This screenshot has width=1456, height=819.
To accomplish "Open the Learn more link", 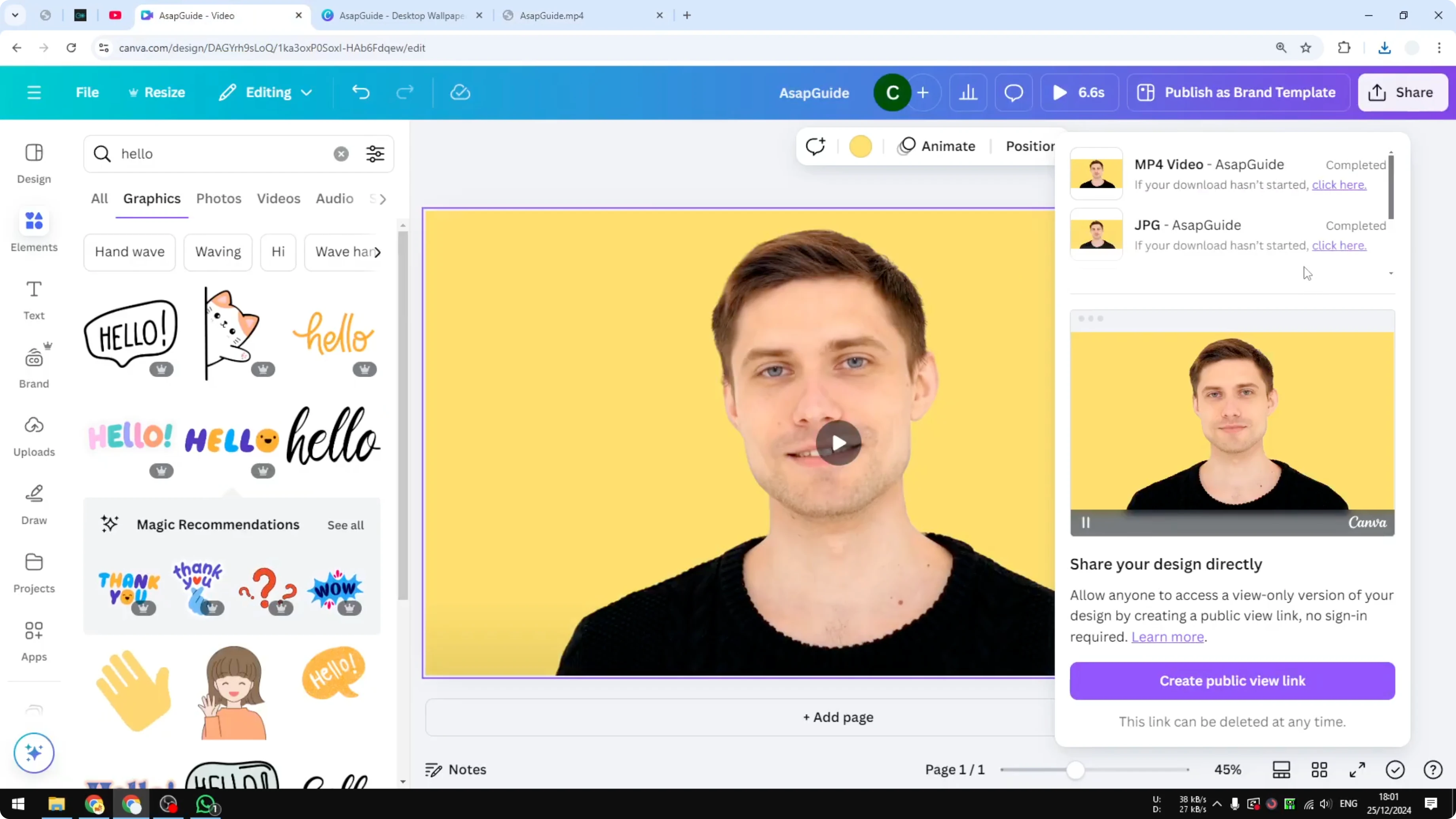I will click(x=1168, y=637).
